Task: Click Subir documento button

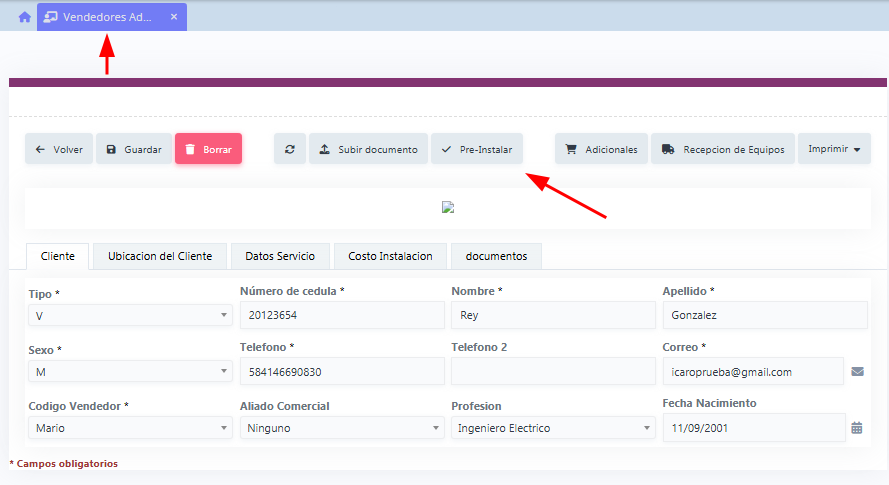Action: (x=369, y=149)
